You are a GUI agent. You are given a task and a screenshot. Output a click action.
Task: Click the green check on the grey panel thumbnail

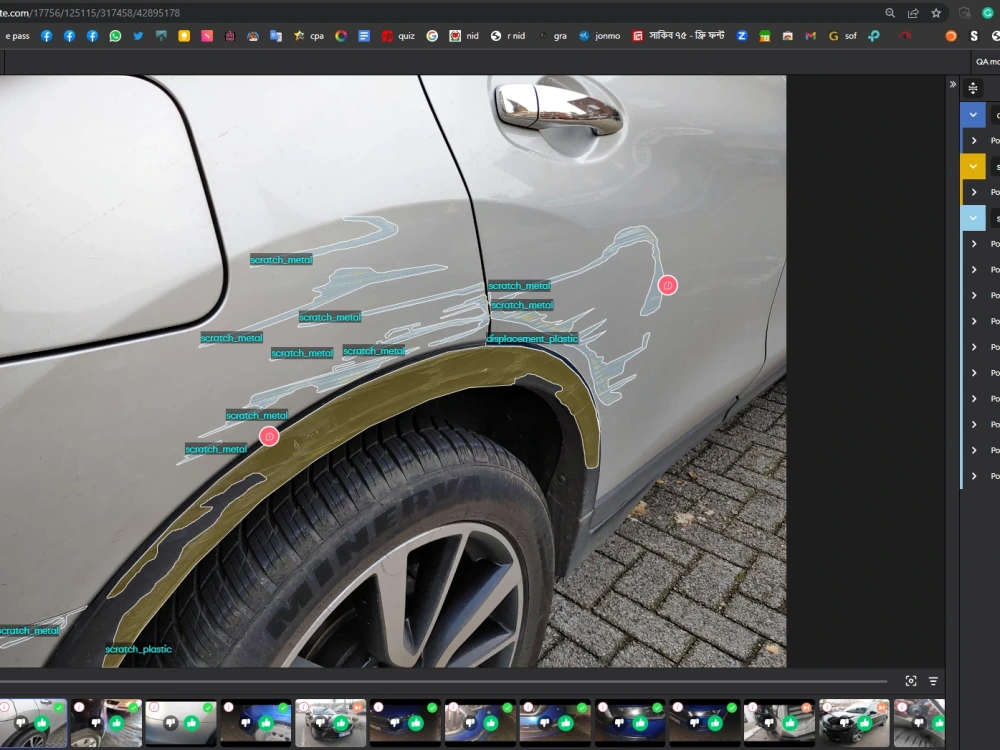pos(208,707)
